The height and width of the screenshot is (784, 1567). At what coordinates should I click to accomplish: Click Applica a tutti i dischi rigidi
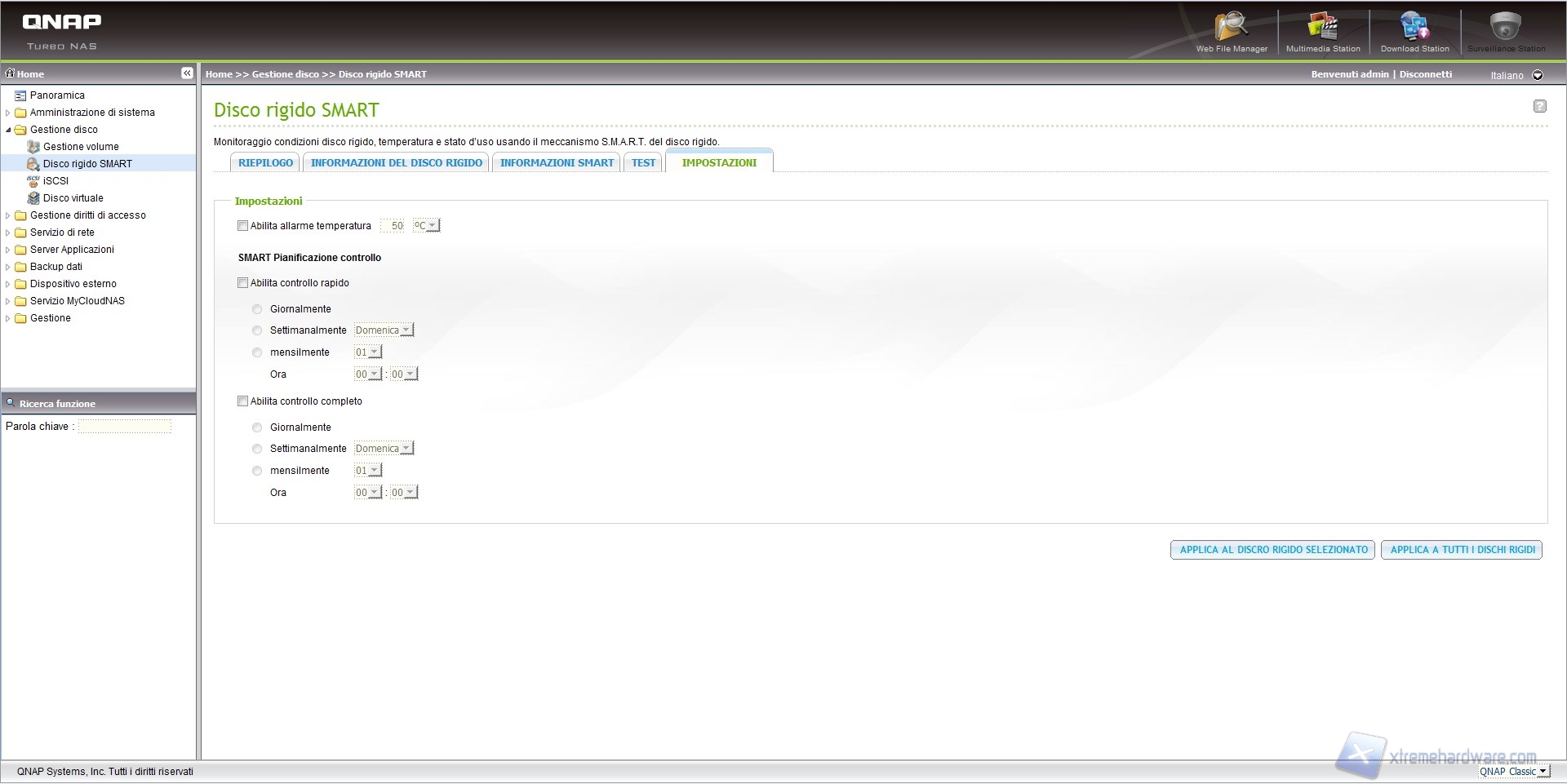click(x=1462, y=550)
